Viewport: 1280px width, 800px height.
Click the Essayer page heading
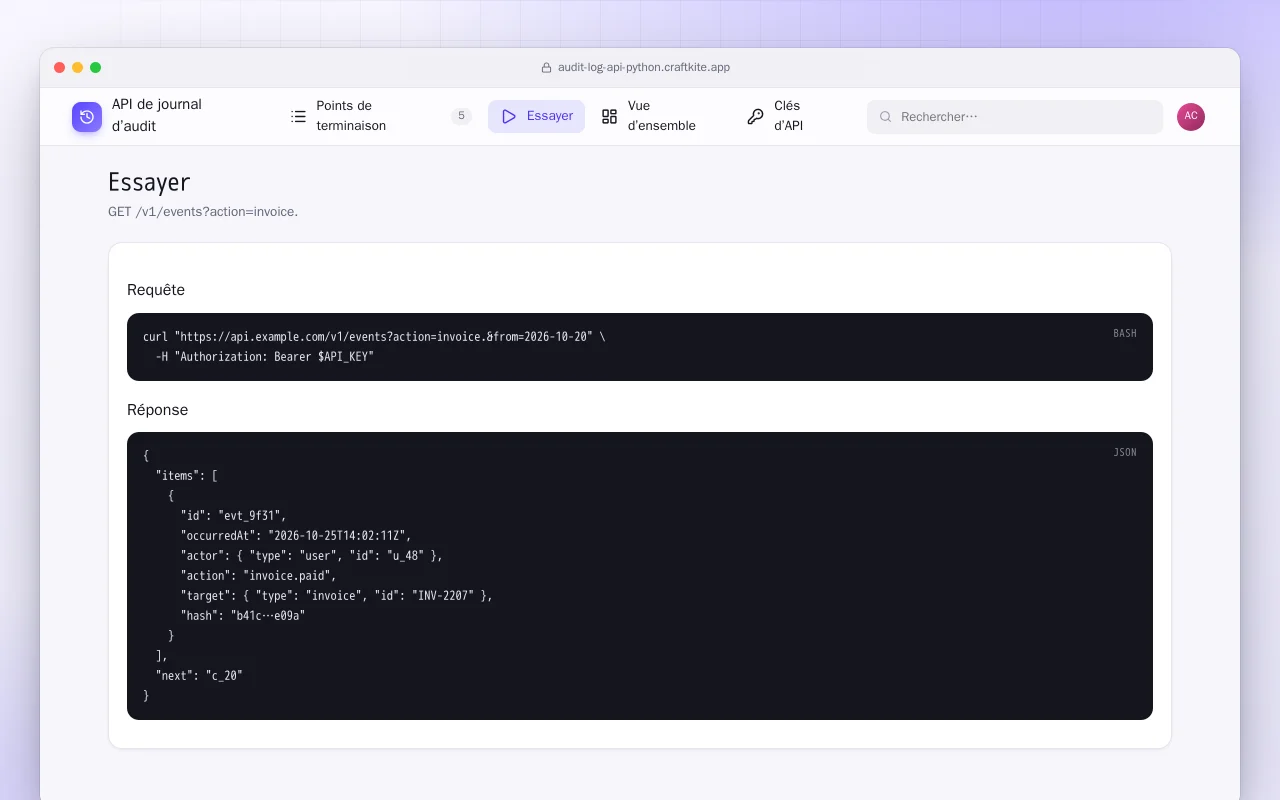(x=149, y=182)
